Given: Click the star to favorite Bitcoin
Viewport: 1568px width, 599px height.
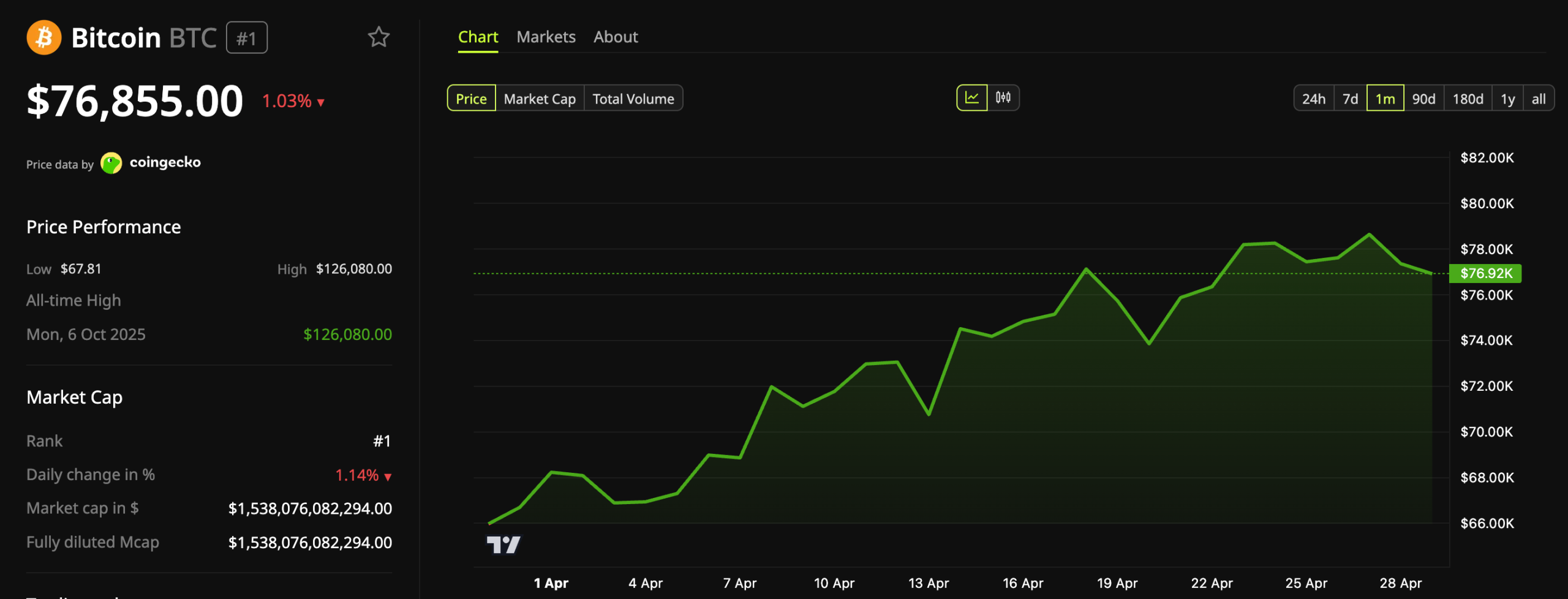Looking at the screenshot, I should pos(379,37).
